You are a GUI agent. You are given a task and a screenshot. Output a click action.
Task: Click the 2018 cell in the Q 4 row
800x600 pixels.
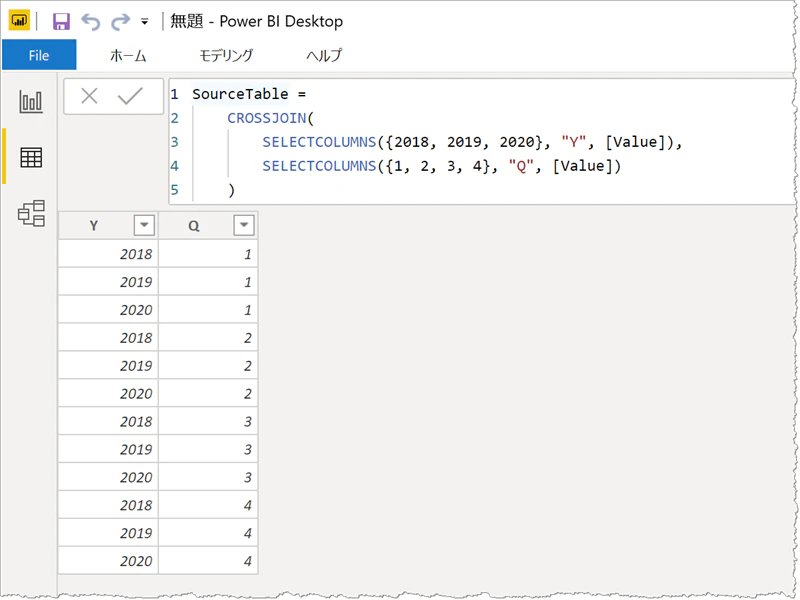[109, 505]
